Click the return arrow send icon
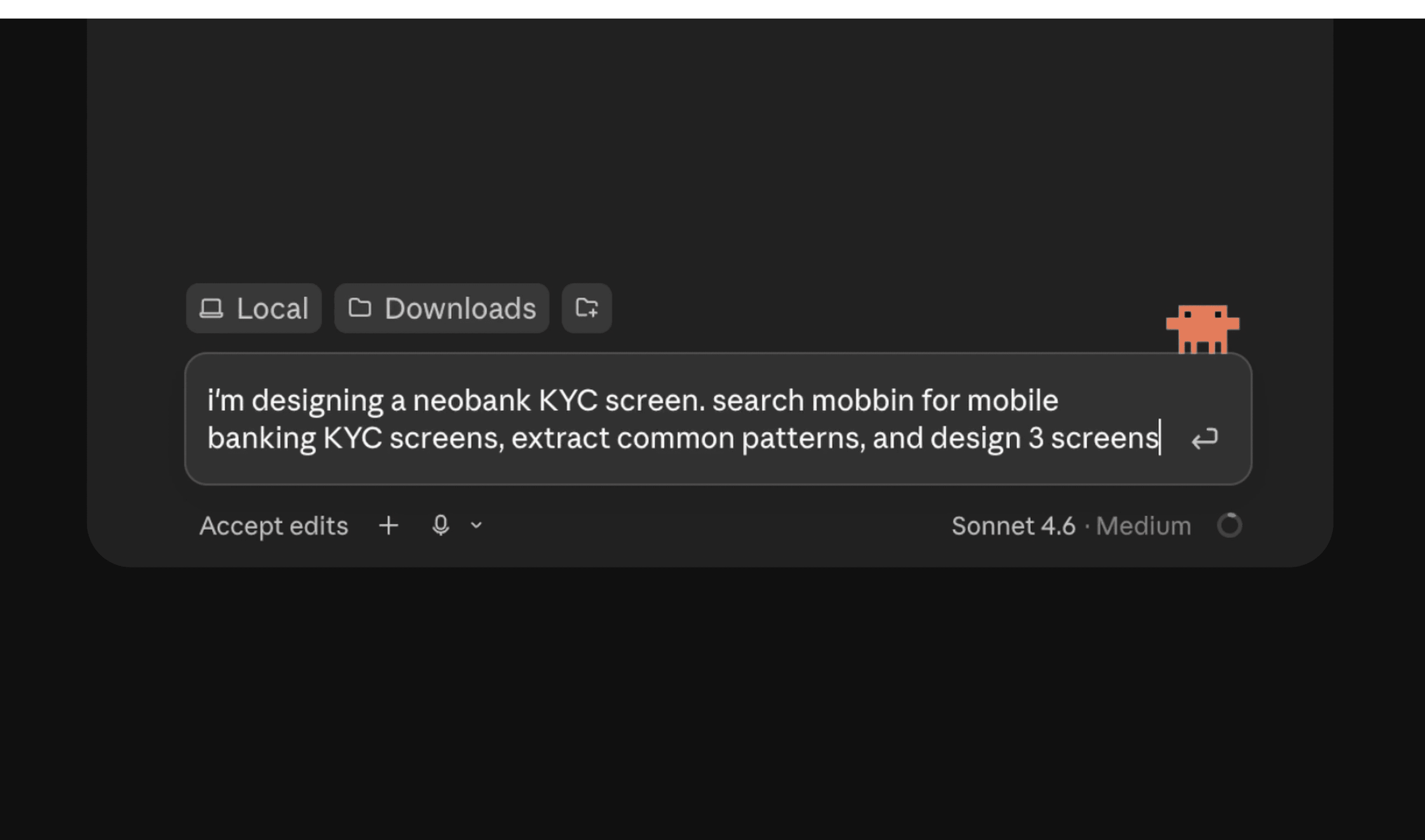1425x840 pixels. tap(1204, 439)
